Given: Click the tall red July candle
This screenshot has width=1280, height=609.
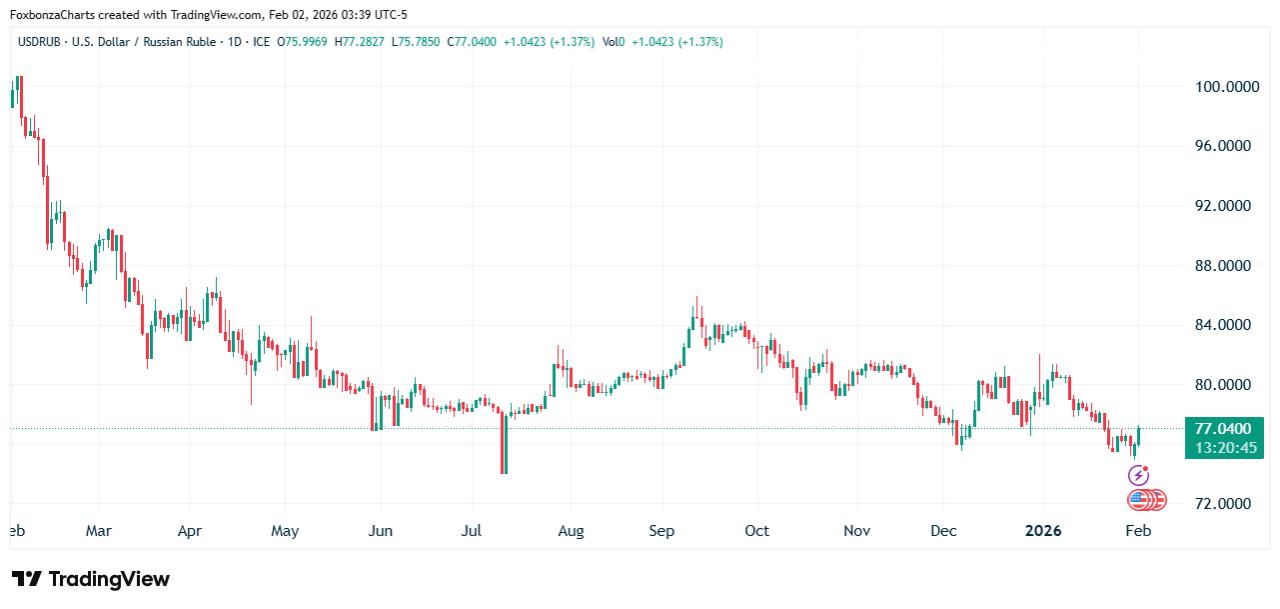Looking at the screenshot, I should tap(504, 443).
